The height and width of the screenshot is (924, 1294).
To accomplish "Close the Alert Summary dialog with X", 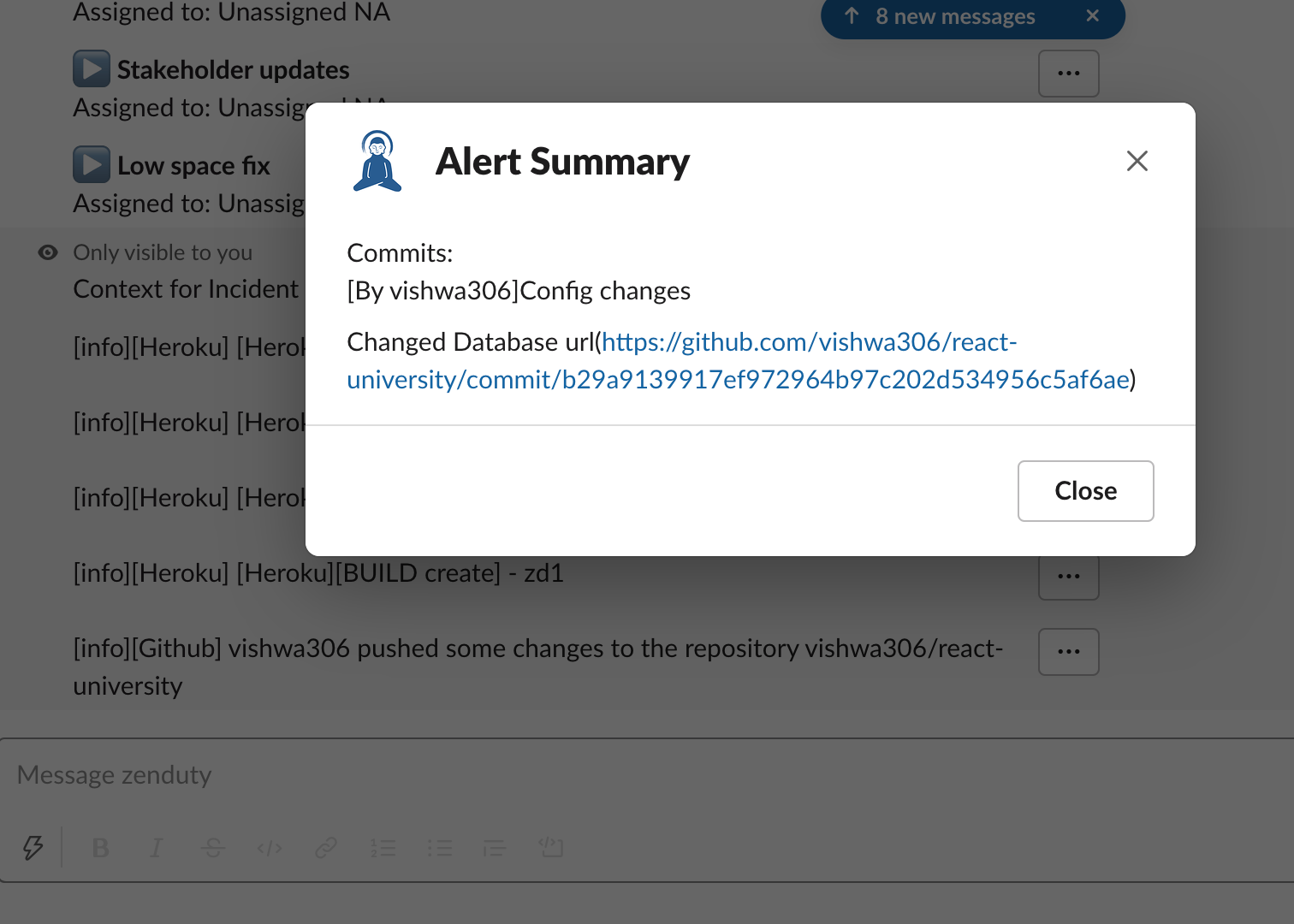I will [x=1137, y=161].
